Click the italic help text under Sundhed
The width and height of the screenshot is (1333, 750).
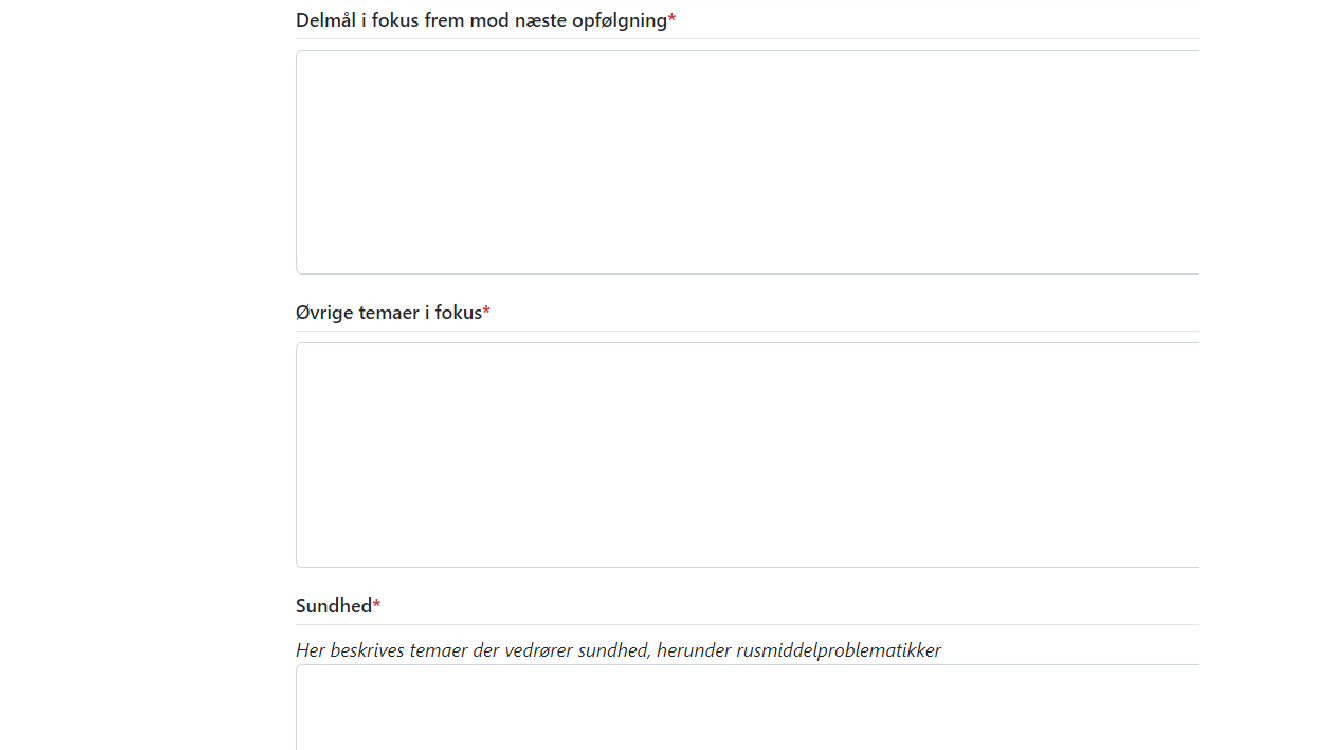click(x=618, y=651)
